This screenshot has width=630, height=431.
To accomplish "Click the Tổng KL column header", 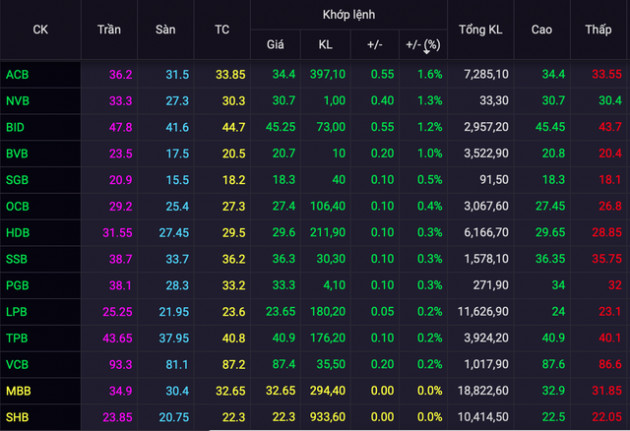I will [481, 30].
